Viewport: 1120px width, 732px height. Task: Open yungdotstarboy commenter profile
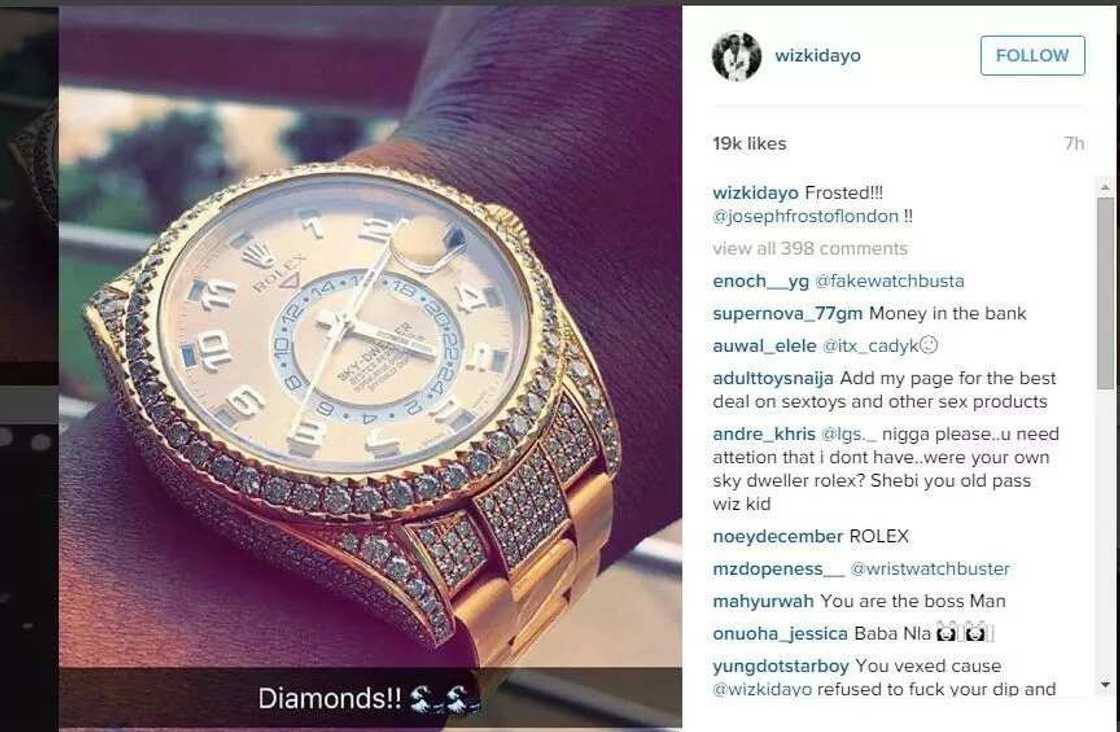point(781,666)
